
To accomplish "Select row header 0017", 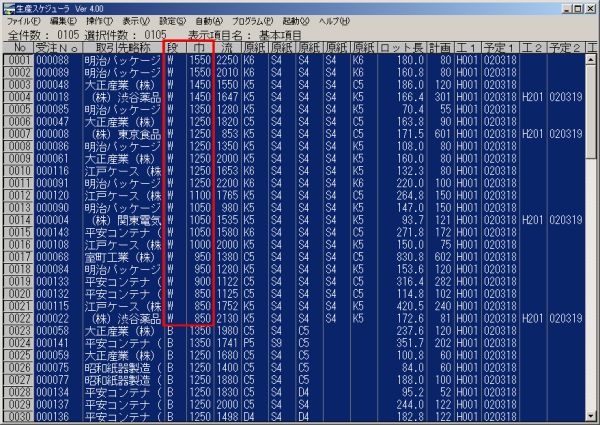I will 19,257.
